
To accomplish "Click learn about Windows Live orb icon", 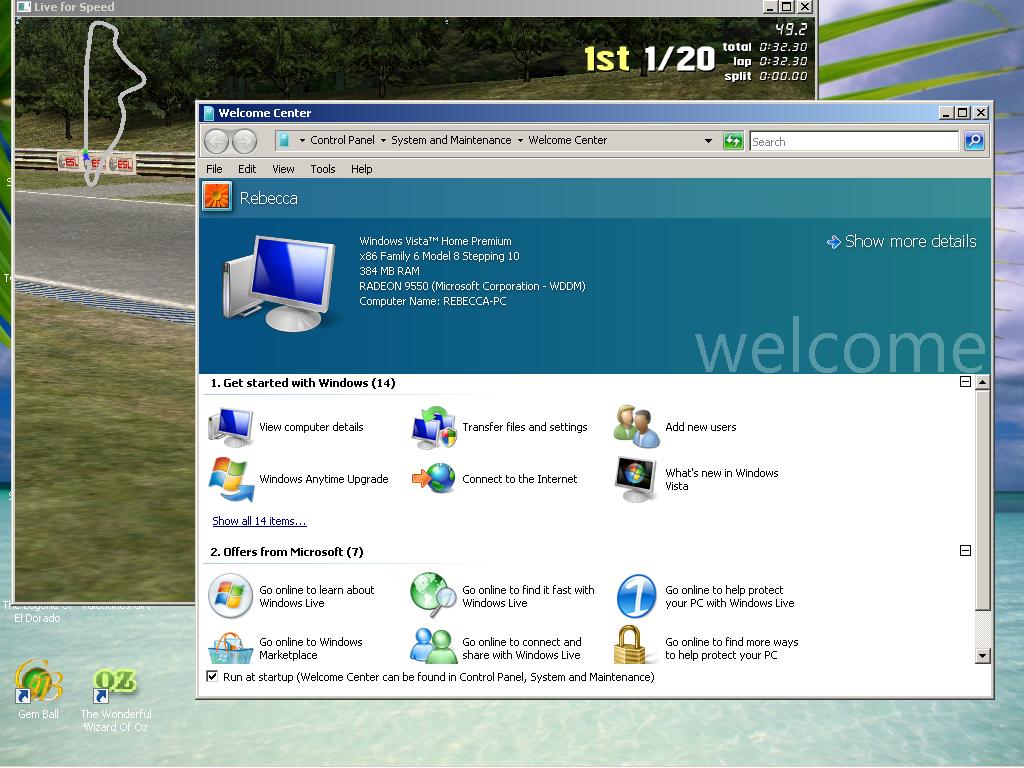I will [231, 596].
